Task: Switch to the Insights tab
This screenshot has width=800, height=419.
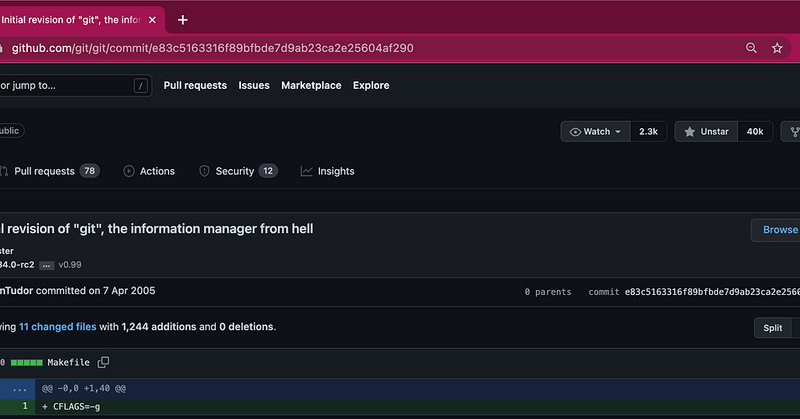Action: [x=327, y=171]
